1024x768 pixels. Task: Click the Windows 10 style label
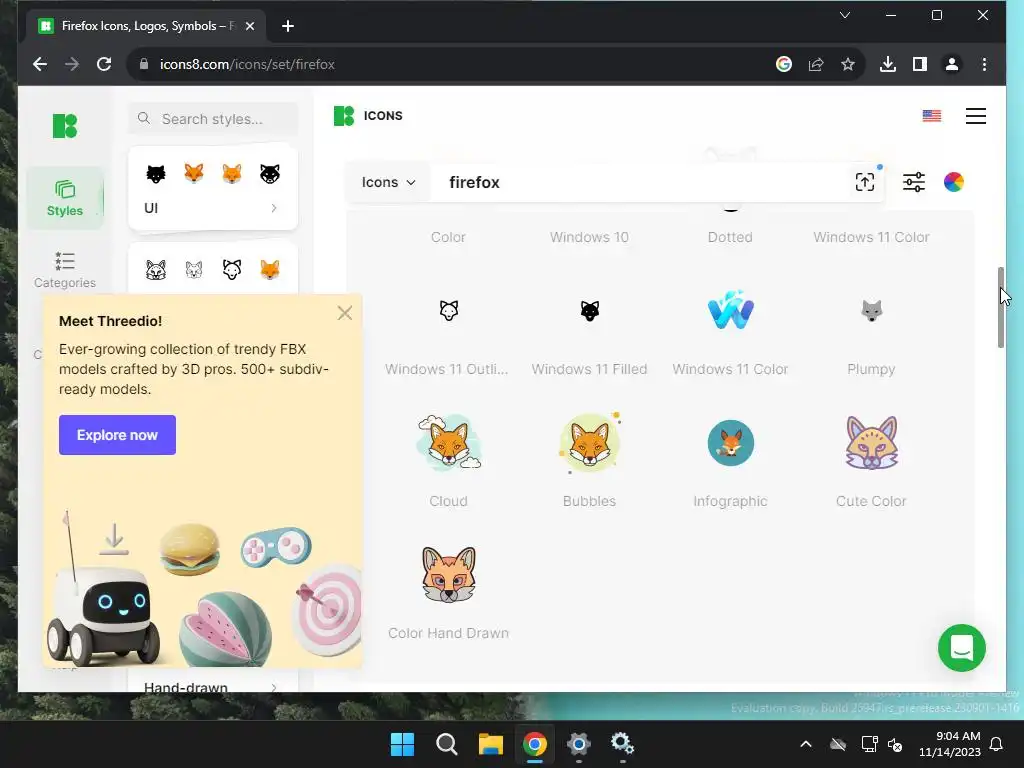(589, 237)
